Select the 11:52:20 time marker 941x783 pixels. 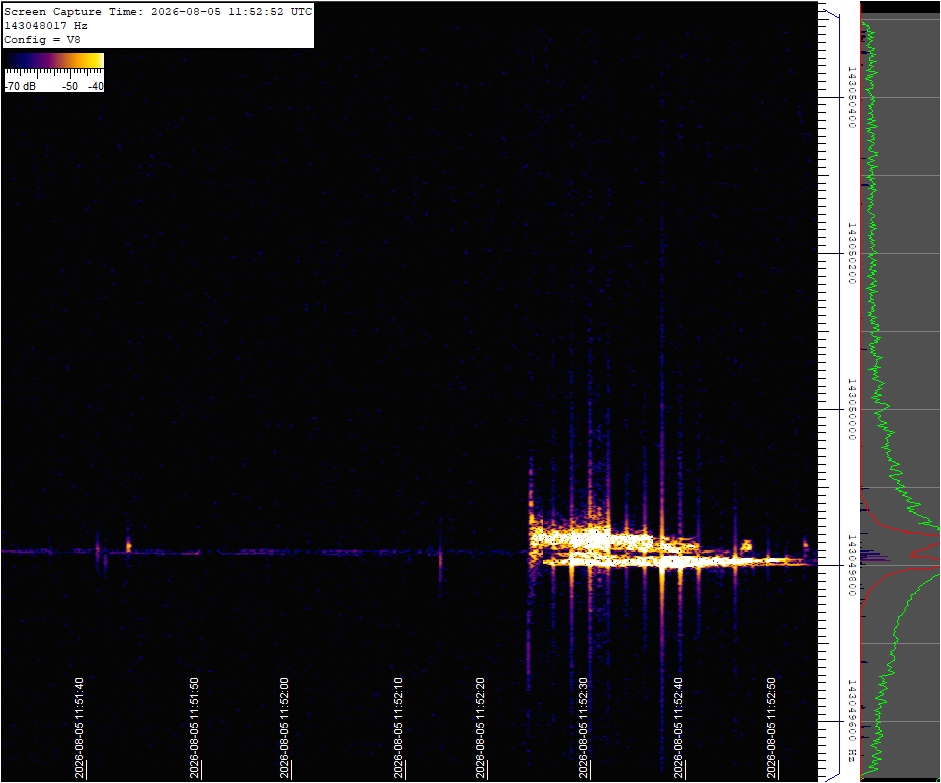(x=481, y=728)
